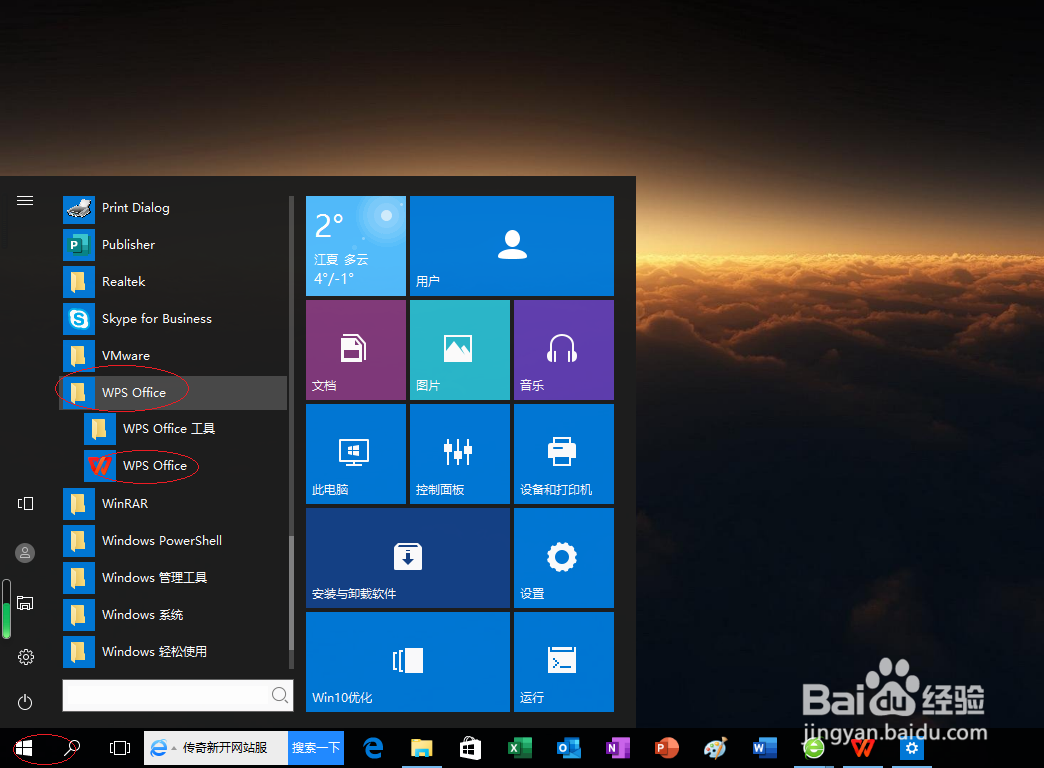Expand the Windows 系统 folder
This screenshot has height=768, width=1044.
tap(174, 615)
